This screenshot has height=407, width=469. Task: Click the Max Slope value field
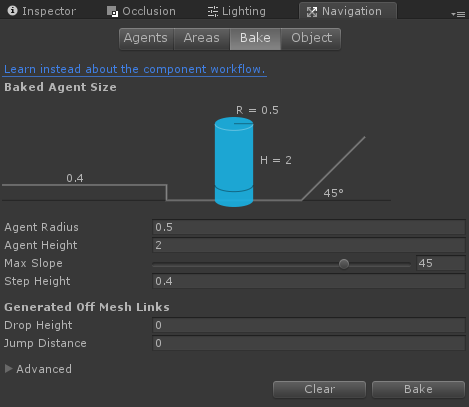pyautogui.click(x=441, y=263)
